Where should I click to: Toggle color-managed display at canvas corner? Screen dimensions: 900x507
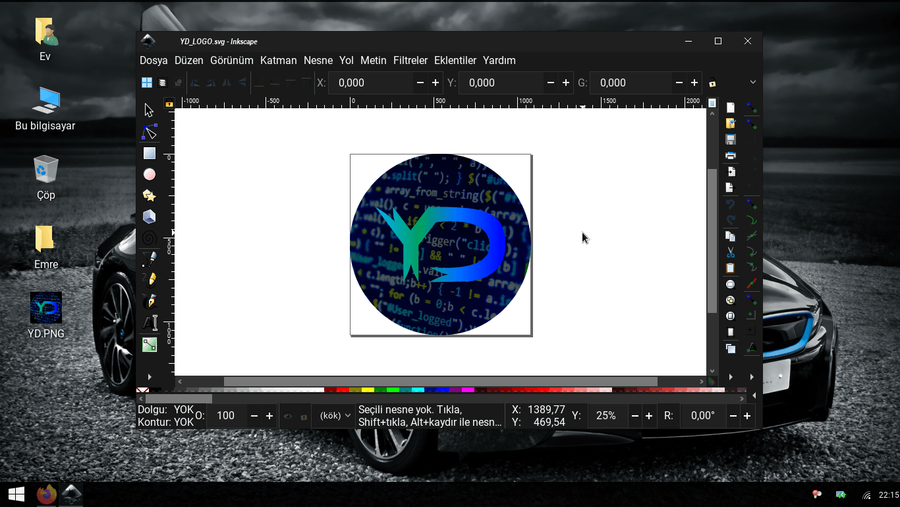click(712, 381)
